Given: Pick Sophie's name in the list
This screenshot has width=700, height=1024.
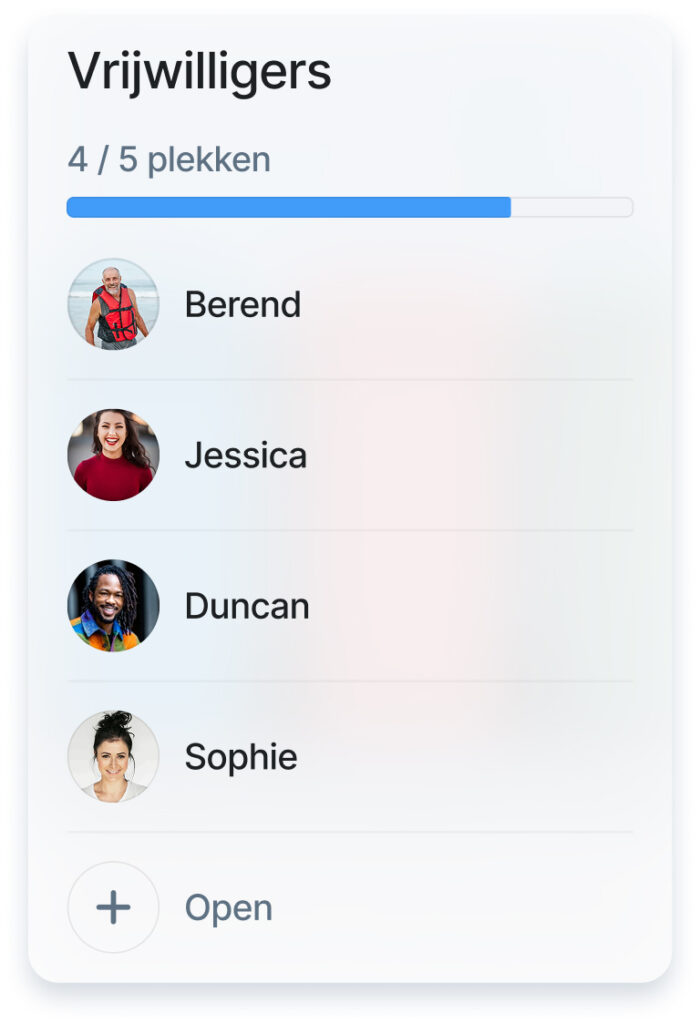Looking at the screenshot, I should coord(241,758).
